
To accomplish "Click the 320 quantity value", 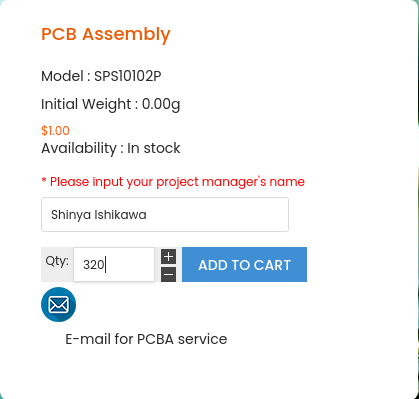I will [x=93, y=265].
